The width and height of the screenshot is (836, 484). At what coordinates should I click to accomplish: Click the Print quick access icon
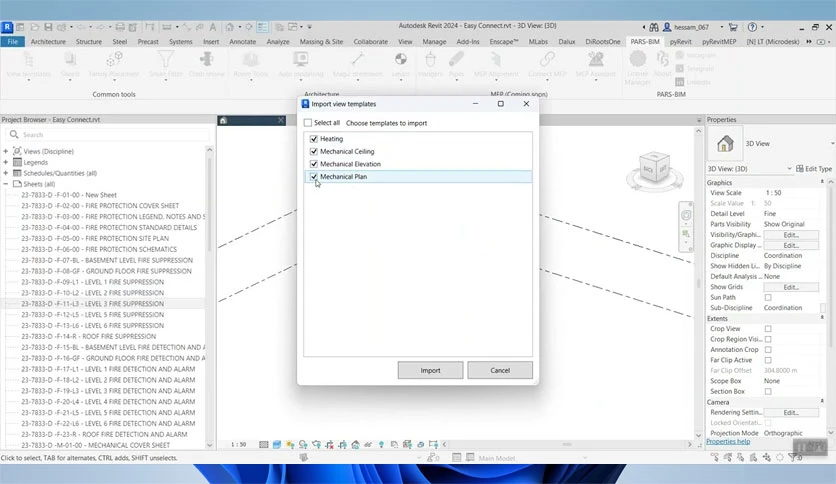pos(120,27)
